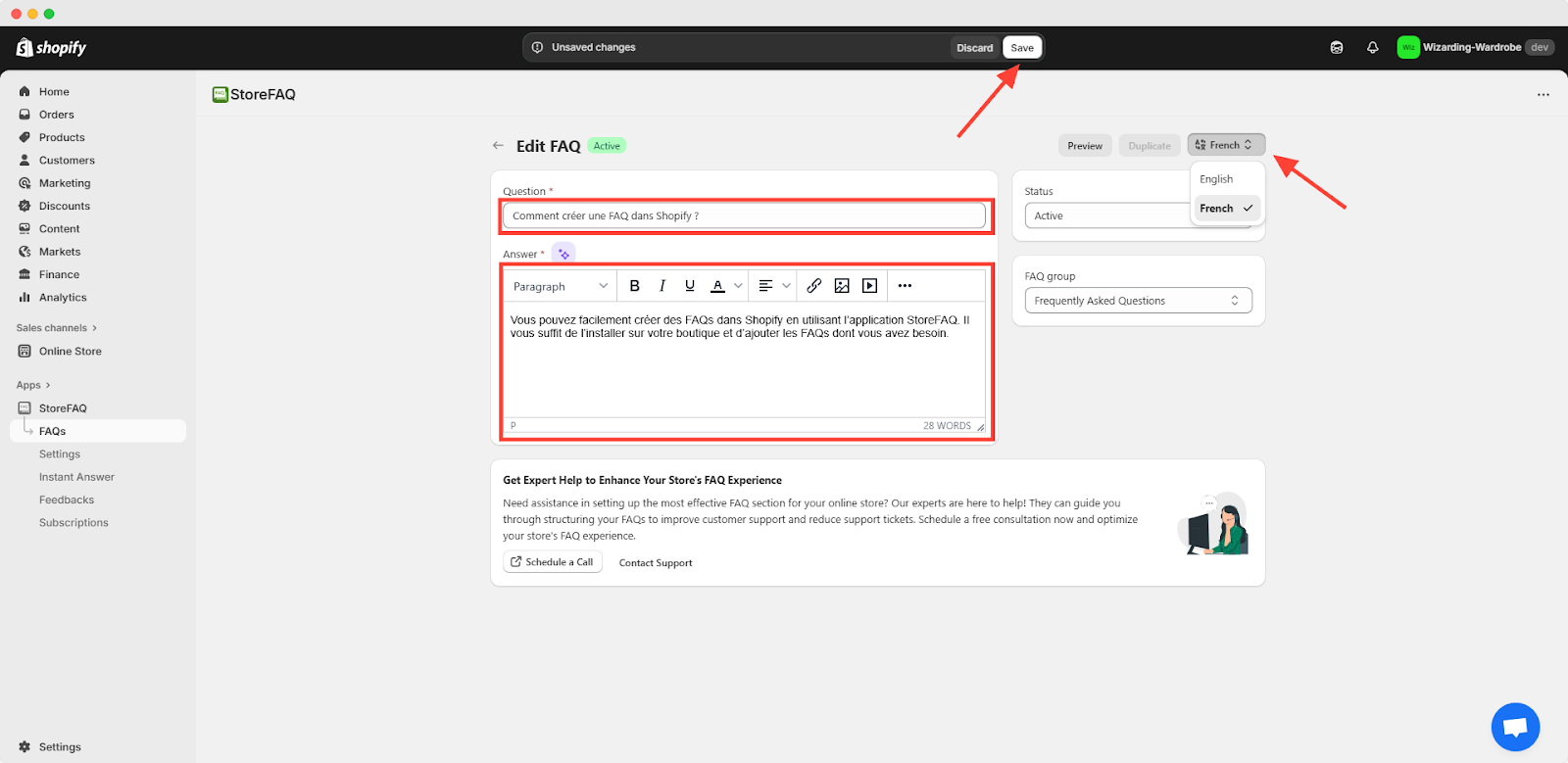The height and width of the screenshot is (763, 1568).
Task: Expand the alignment options arrow
Action: (x=786, y=286)
